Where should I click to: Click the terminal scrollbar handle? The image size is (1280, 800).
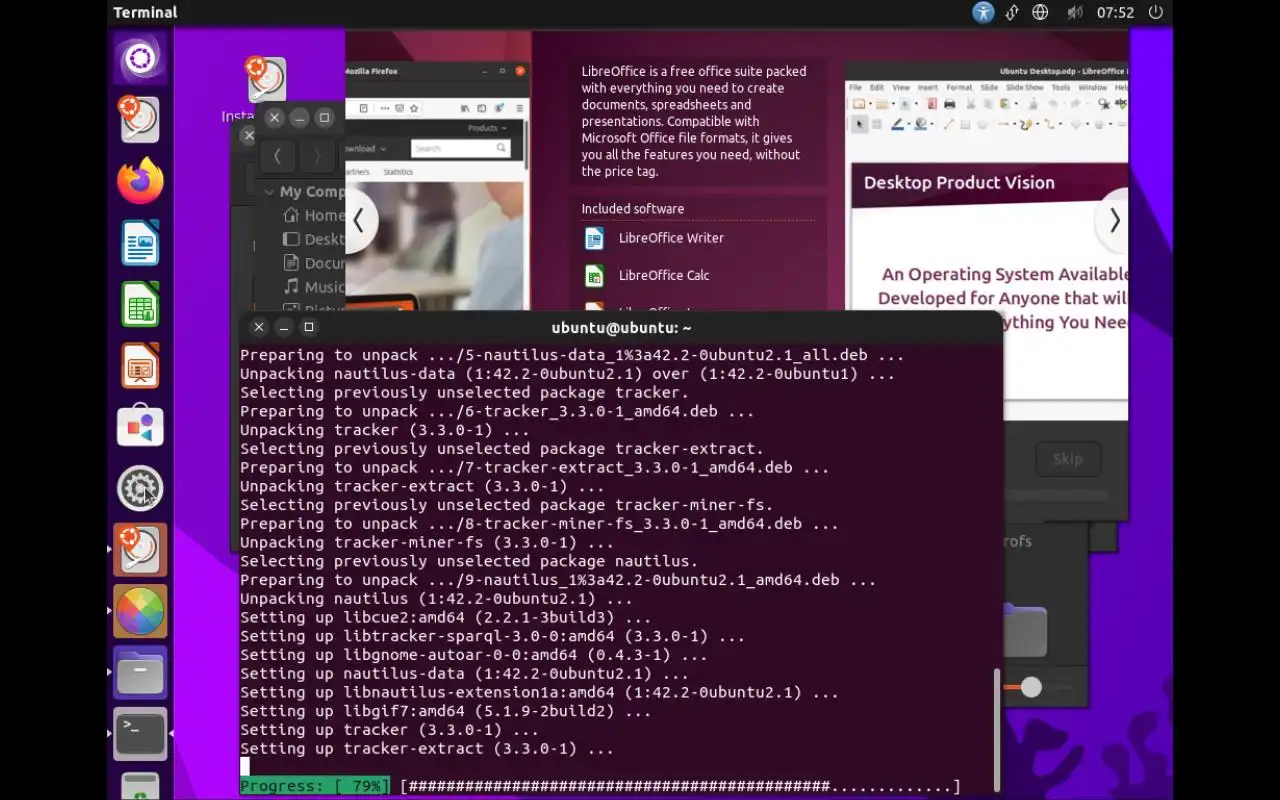[x=997, y=728]
